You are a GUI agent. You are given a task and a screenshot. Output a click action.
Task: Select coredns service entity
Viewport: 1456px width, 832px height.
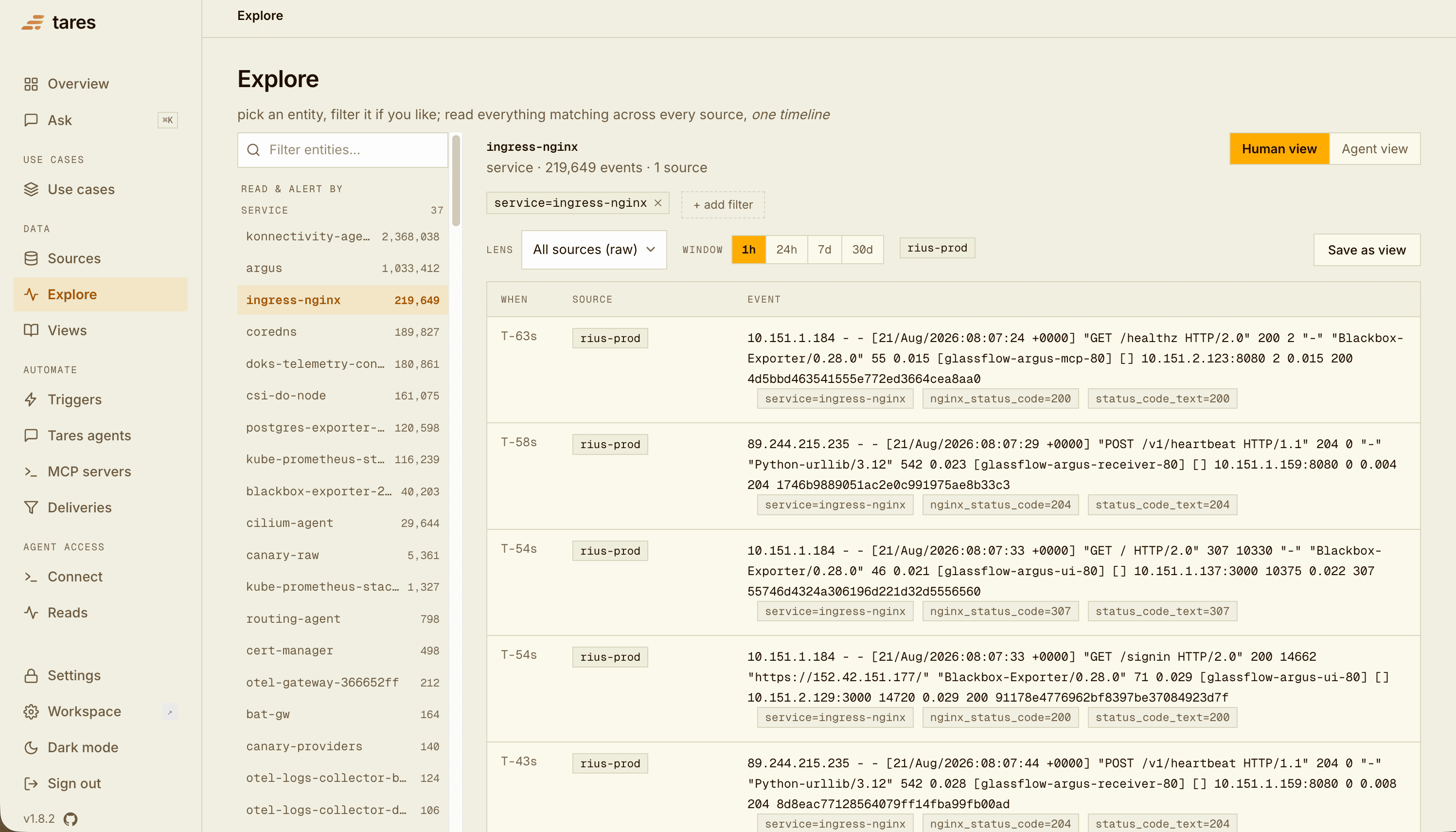tap(342, 332)
